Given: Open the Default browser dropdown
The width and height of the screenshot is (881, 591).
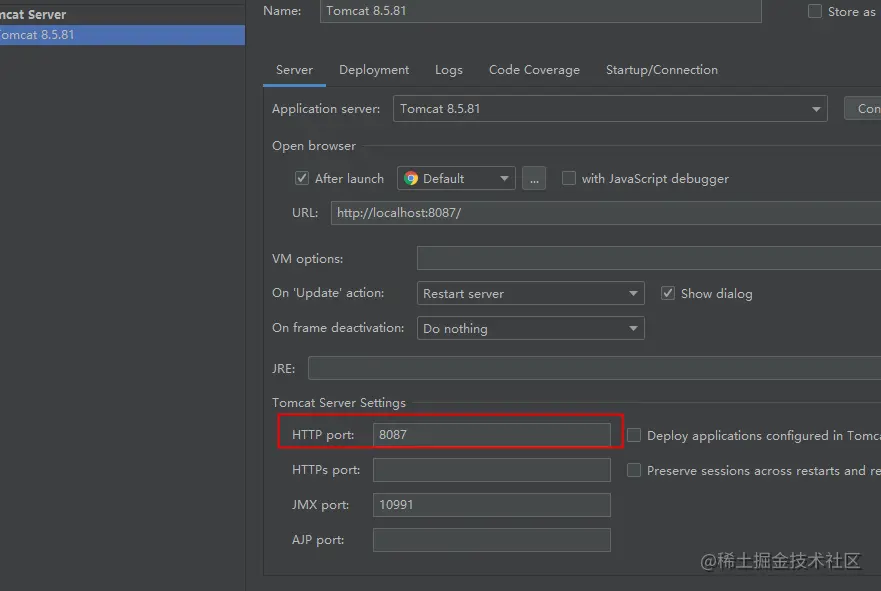Looking at the screenshot, I should pyautogui.click(x=456, y=179).
